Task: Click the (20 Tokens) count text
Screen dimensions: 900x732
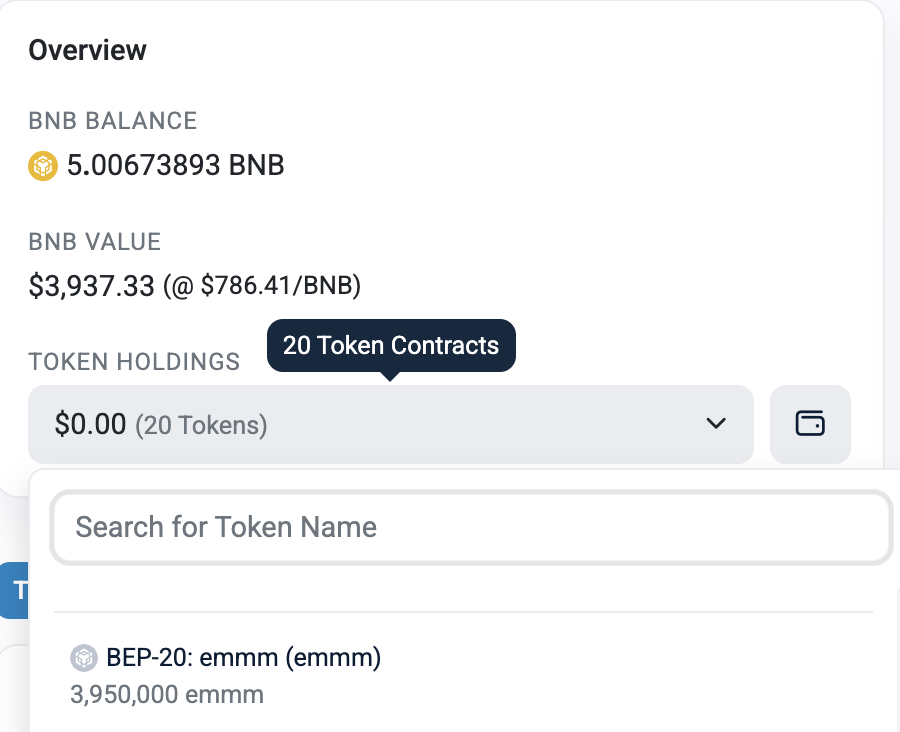Action: pyautogui.click(x=201, y=425)
